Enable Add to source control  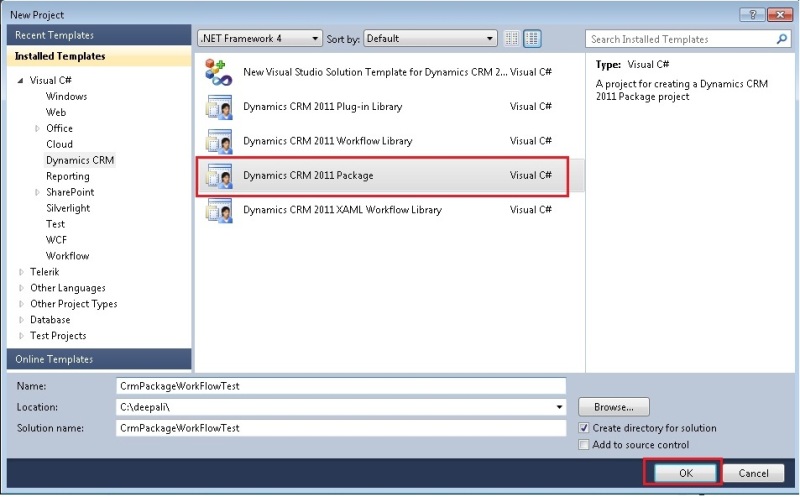coord(584,444)
